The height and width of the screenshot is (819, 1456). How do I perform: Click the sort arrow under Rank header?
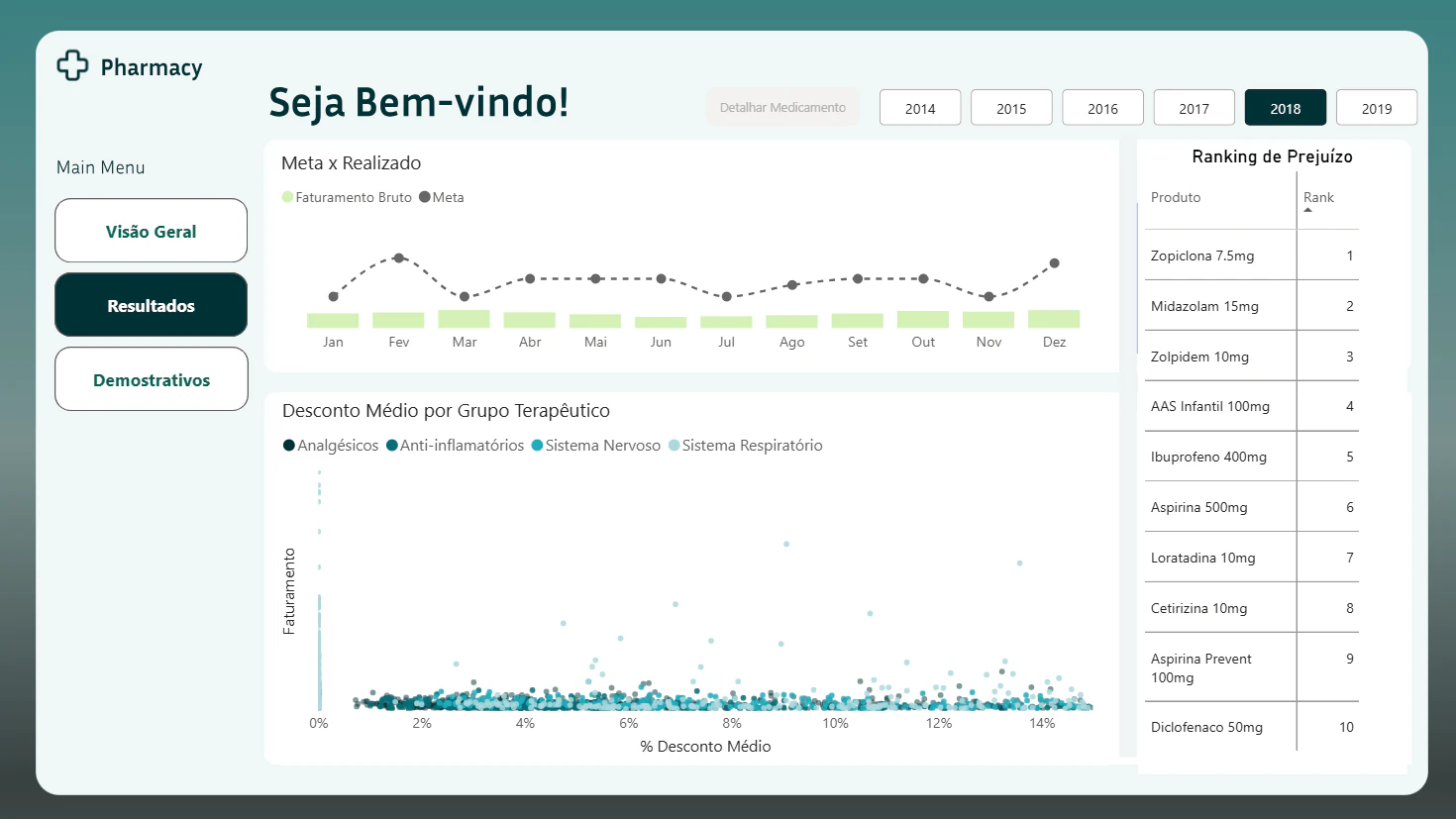click(1308, 210)
